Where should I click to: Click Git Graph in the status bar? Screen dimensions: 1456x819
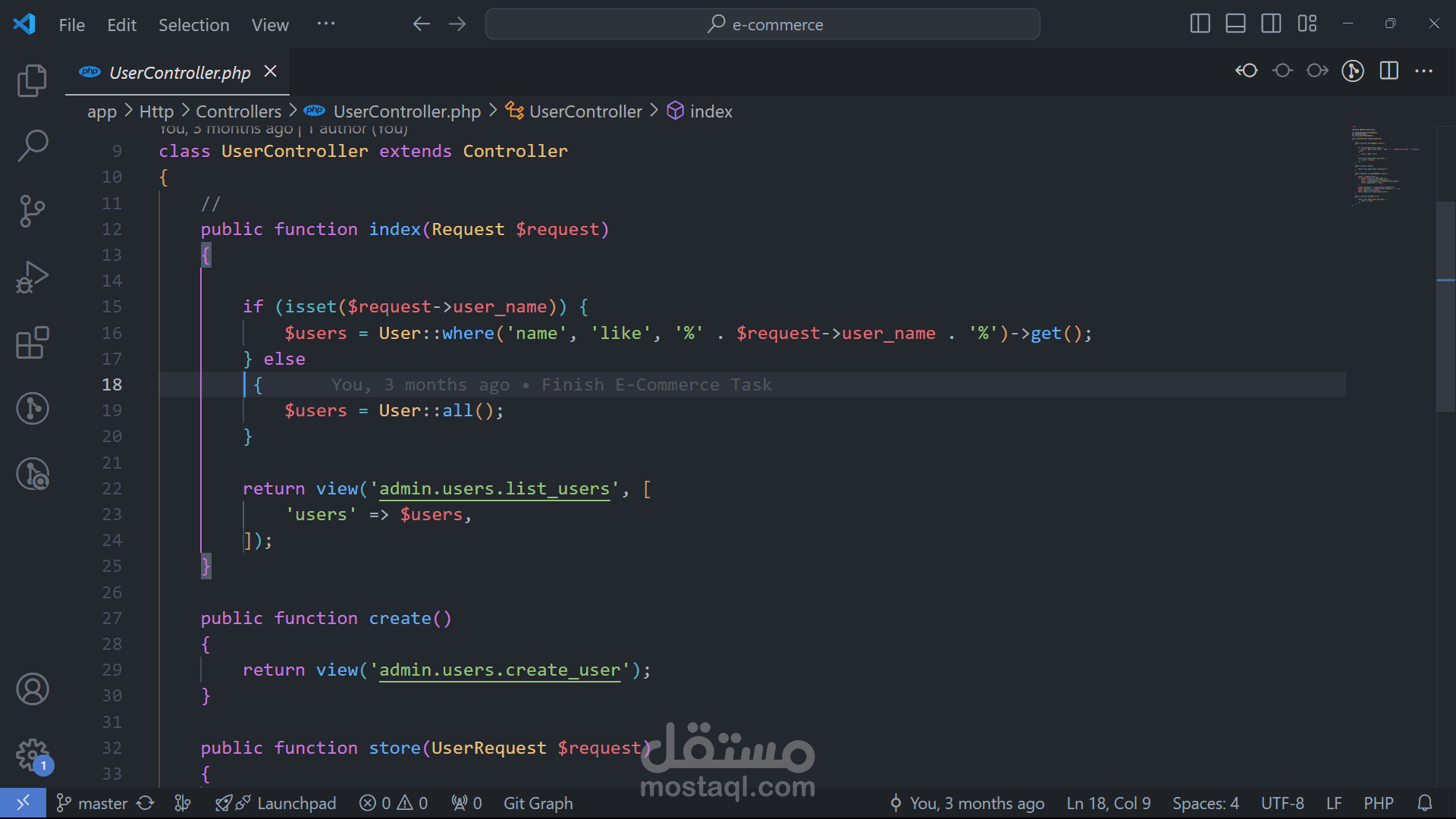(538, 803)
